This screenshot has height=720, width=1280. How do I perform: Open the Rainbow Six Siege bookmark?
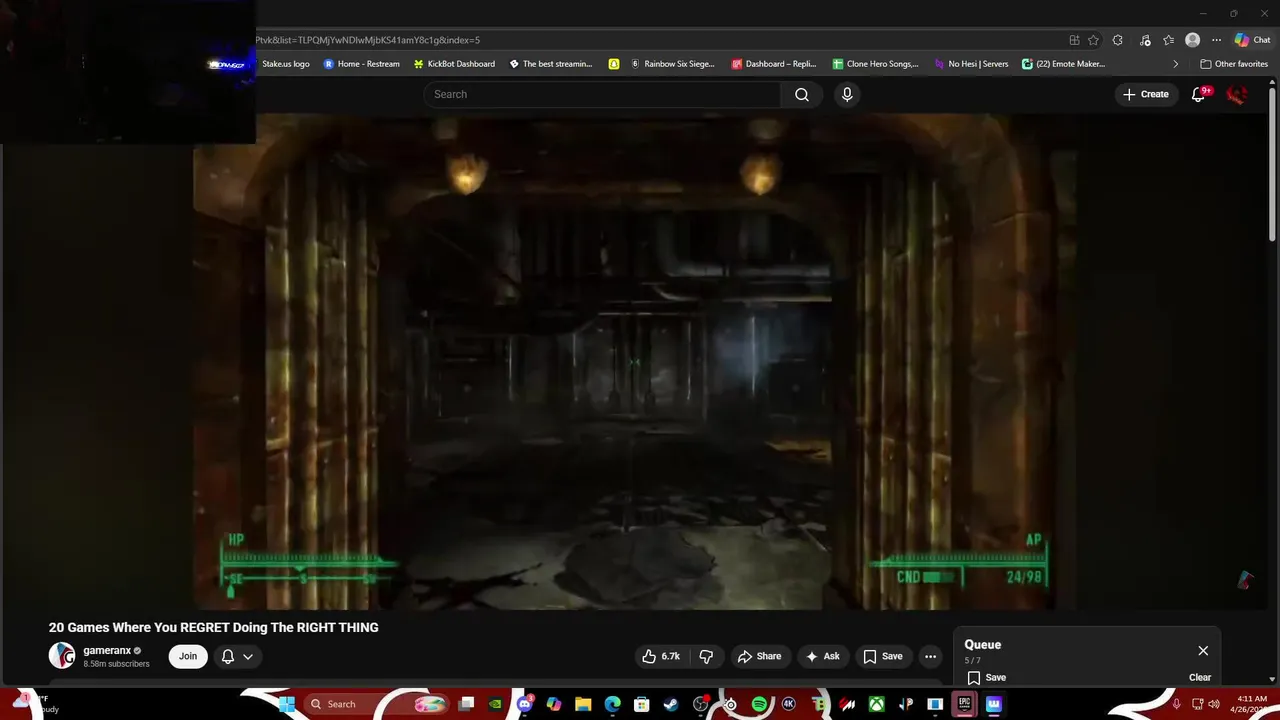click(x=672, y=64)
